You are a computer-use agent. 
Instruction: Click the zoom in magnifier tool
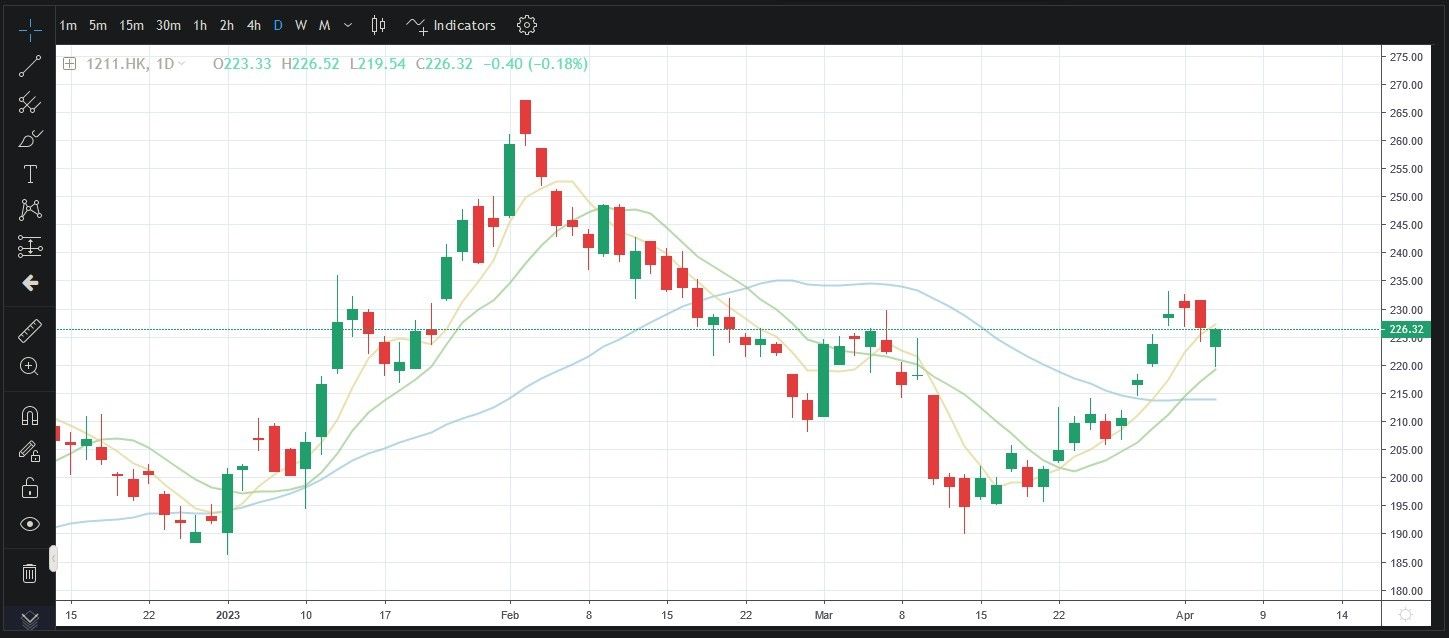[30, 367]
